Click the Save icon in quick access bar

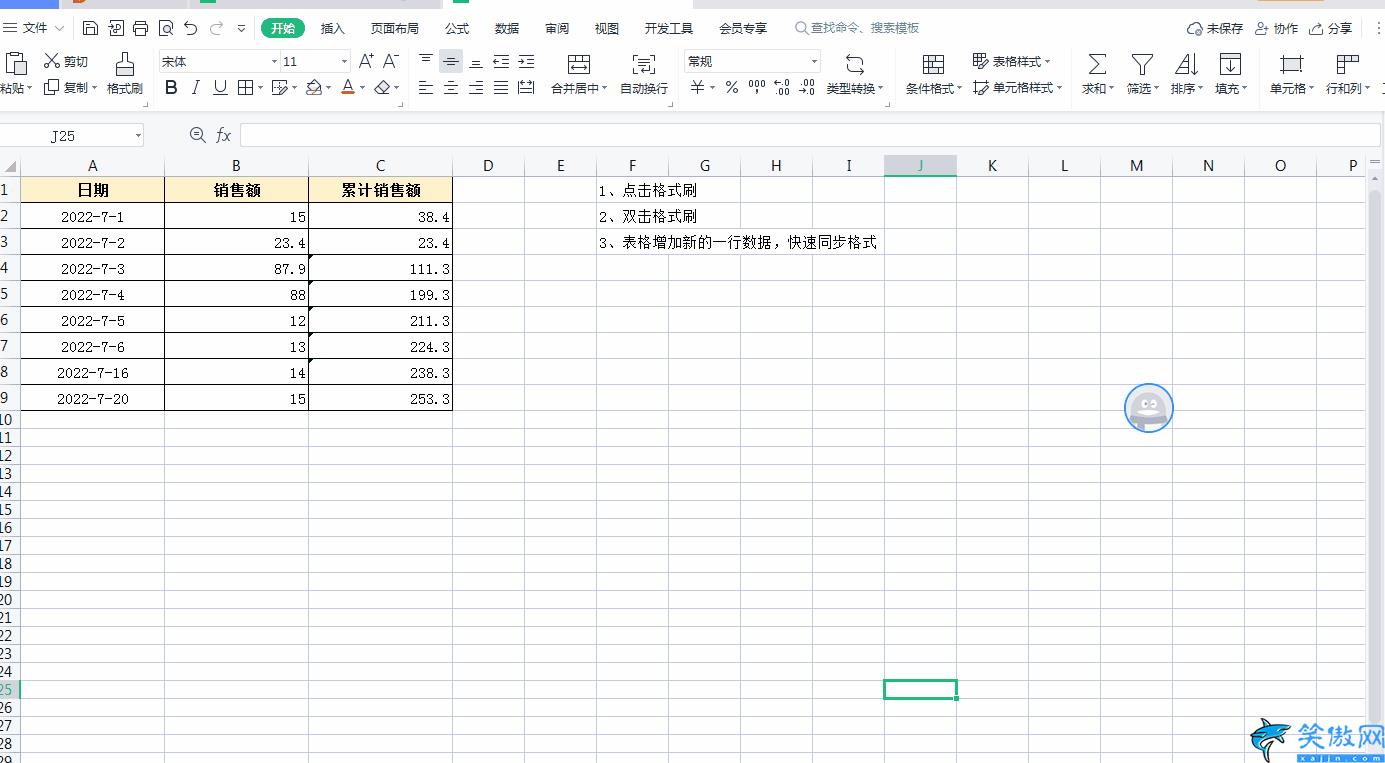(91, 28)
